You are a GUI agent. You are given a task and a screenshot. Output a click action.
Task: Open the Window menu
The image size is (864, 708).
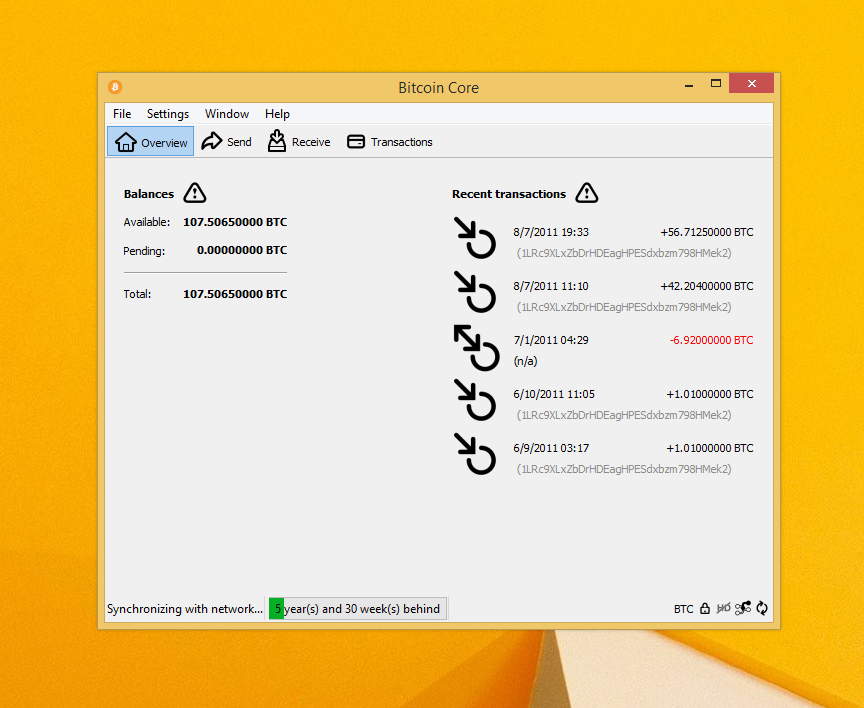click(x=226, y=114)
